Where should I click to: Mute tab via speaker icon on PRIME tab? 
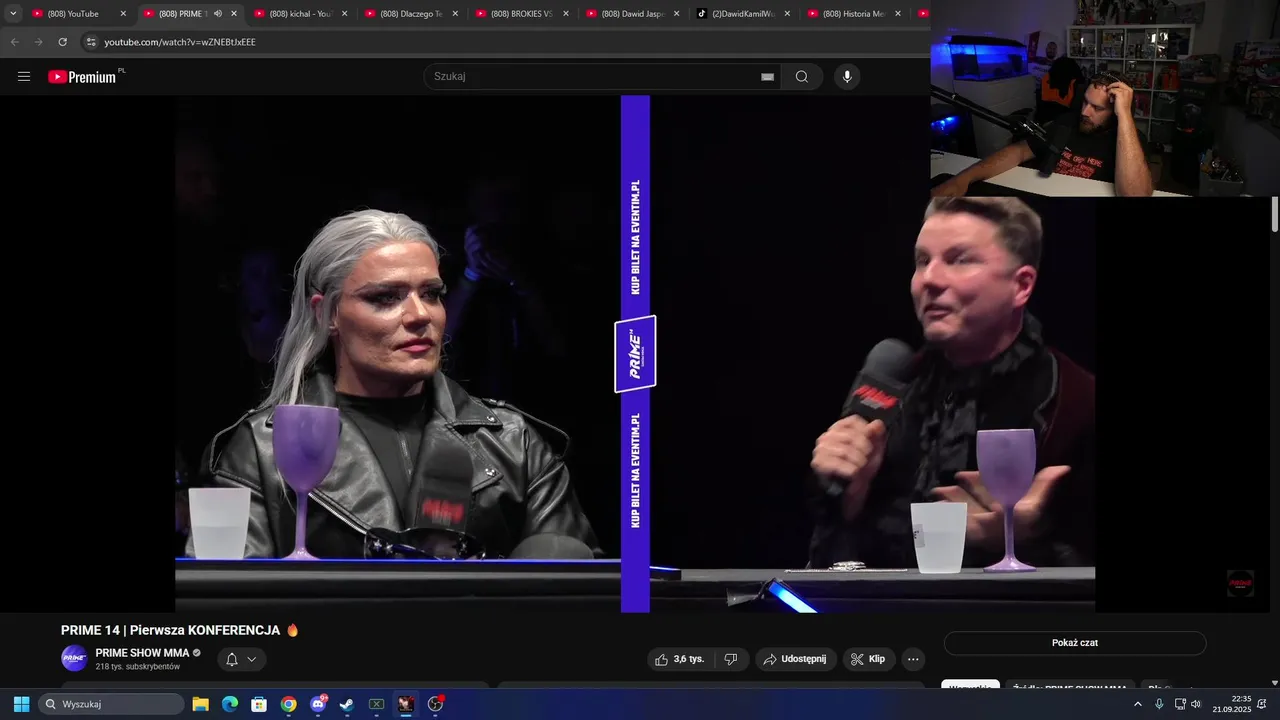pyautogui.click(x=218, y=14)
